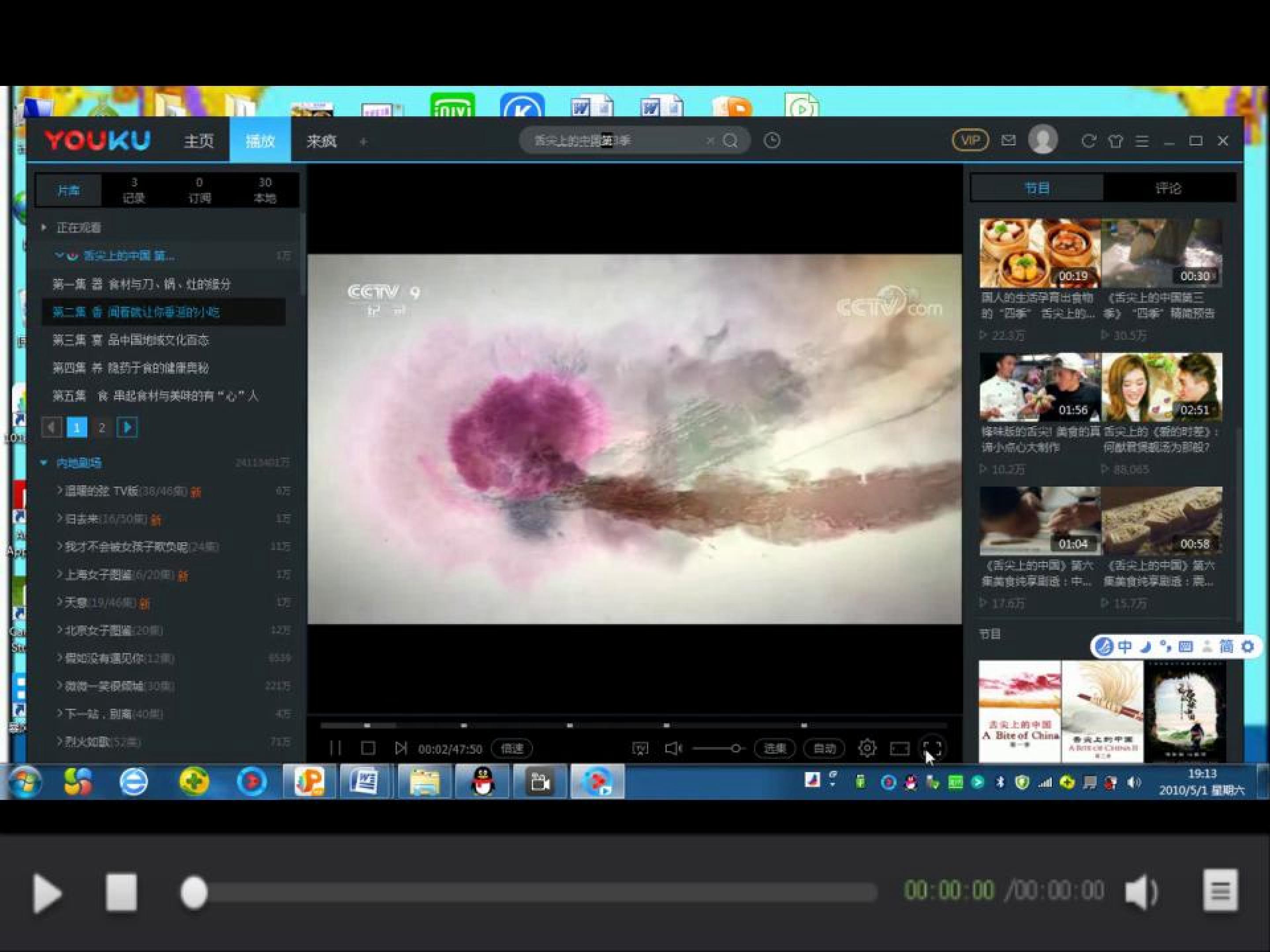The width and height of the screenshot is (1270, 952).
Task: Select the 片库 sidebar tab
Action: point(68,190)
